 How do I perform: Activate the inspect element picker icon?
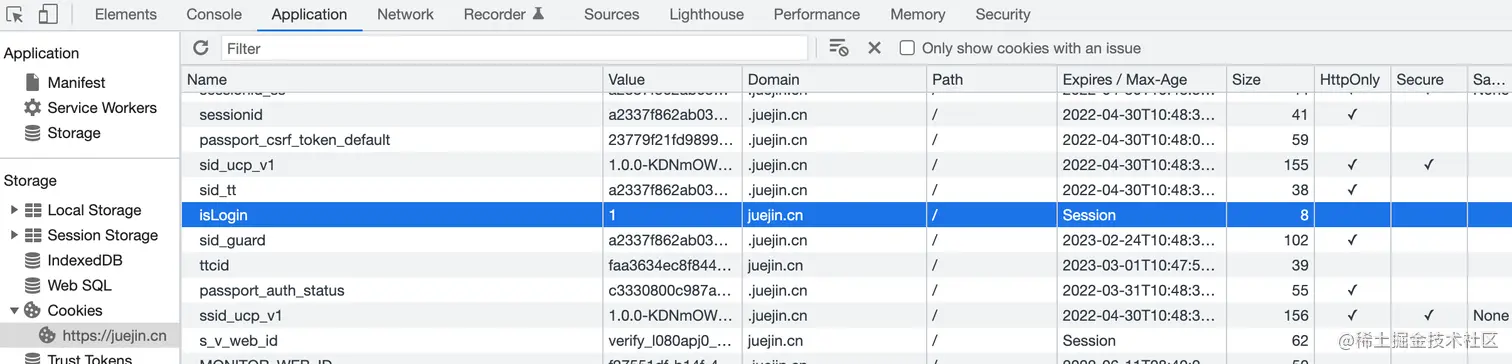(14, 14)
